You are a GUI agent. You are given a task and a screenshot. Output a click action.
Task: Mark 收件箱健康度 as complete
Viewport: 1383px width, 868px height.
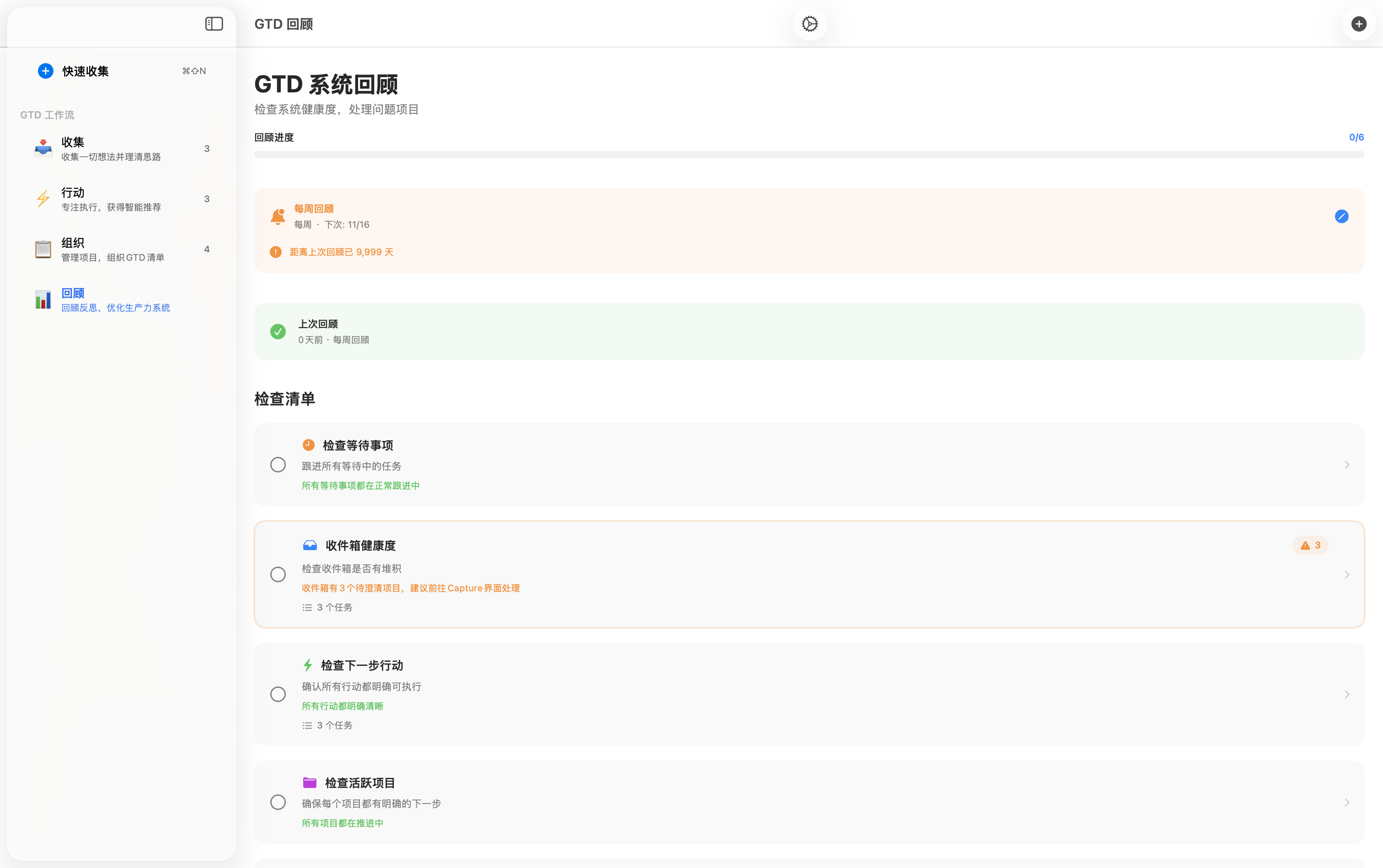[x=278, y=573]
